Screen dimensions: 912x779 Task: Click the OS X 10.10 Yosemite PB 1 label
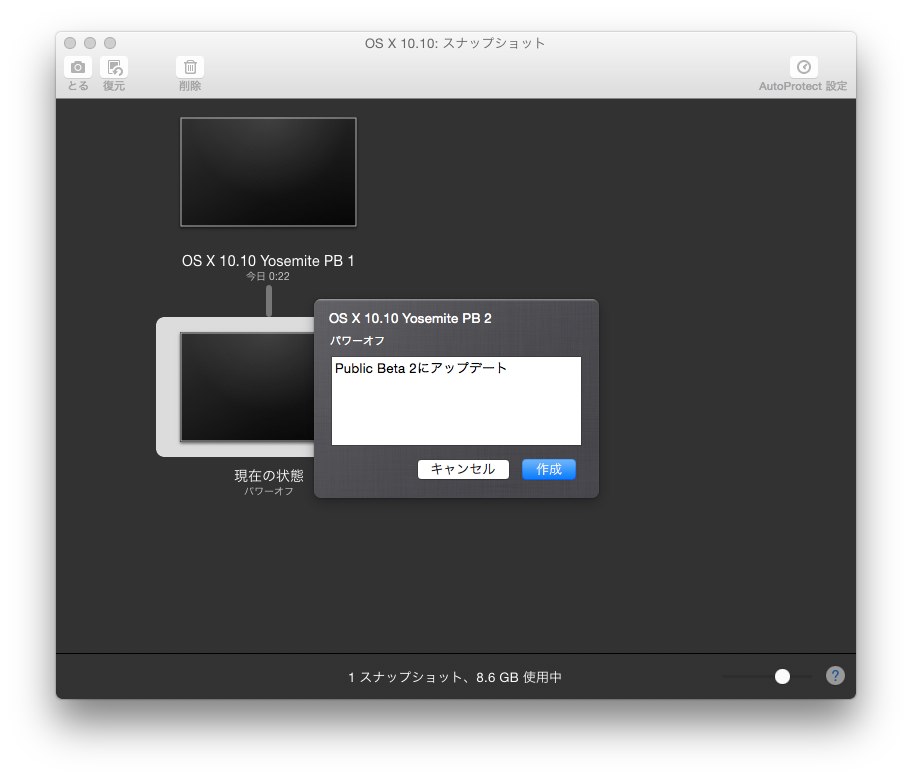point(268,261)
